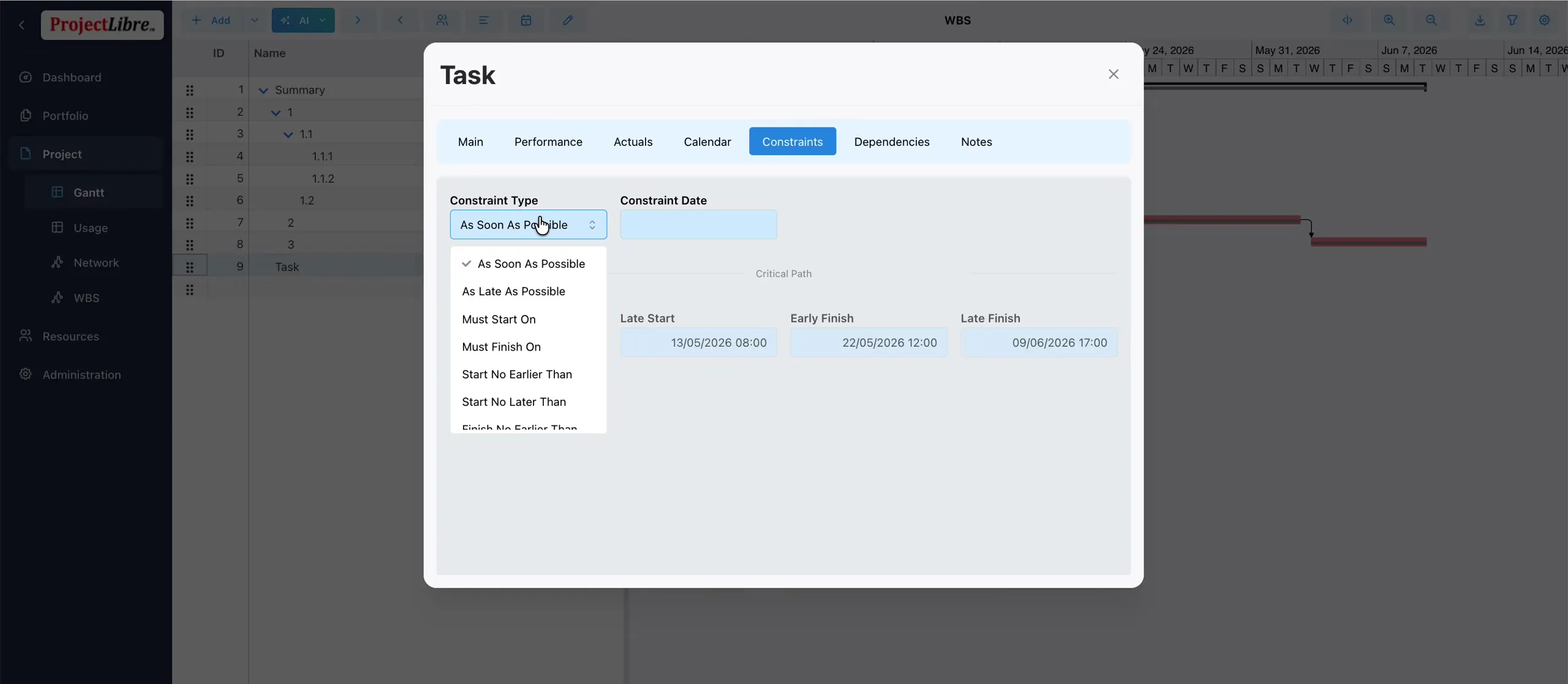The width and height of the screenshot is (1568, 684).
Task: Click the Early Finish date field
Action: 869,343
